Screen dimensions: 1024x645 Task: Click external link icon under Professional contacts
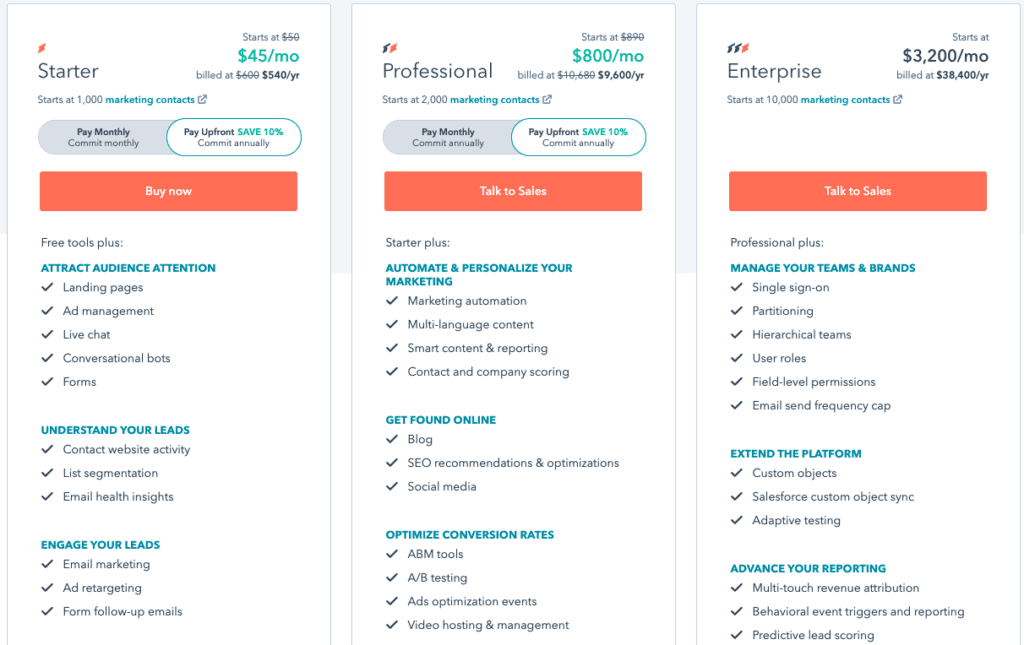click(x=547, y=100)
